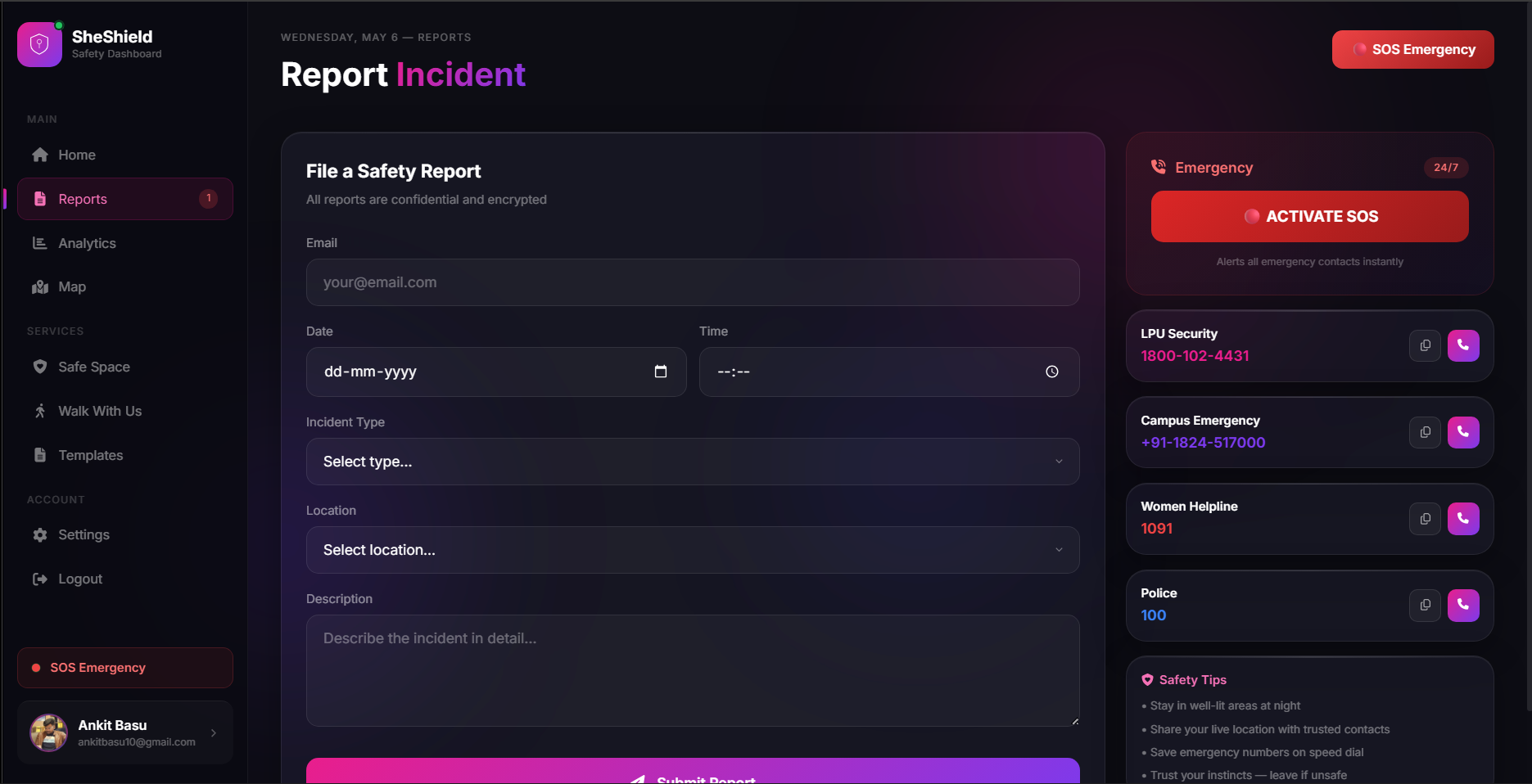1532x784 pixels.
Task: Click the email ankitbasu10@gmail.com
Action: (137, 742)
